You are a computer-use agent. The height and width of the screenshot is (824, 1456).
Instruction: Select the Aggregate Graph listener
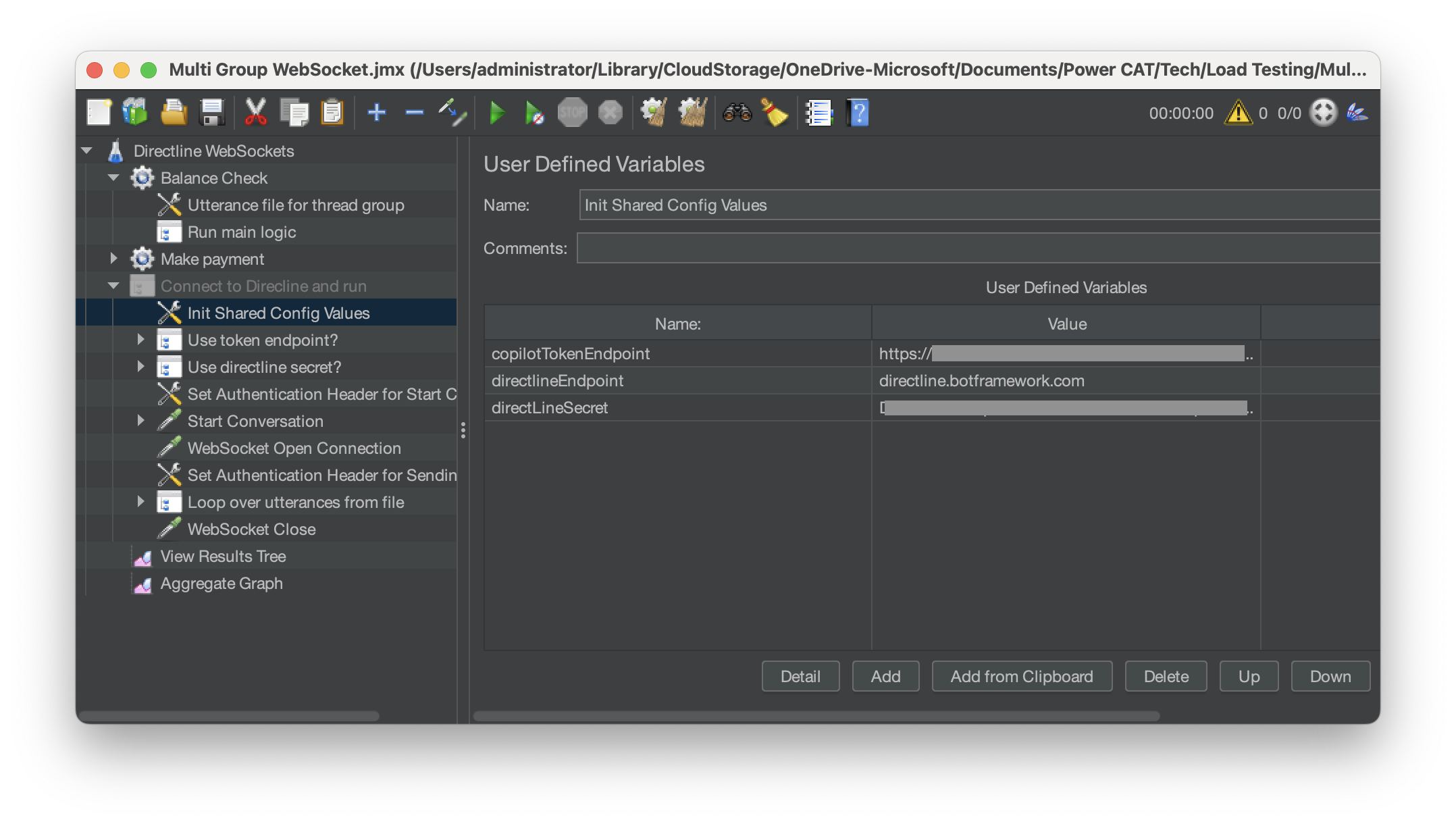221,583
